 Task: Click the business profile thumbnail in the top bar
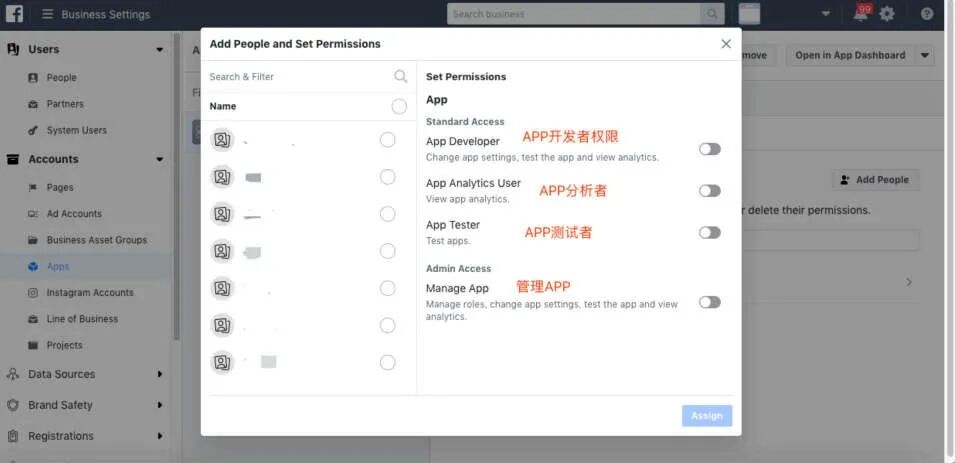point(749,14)
